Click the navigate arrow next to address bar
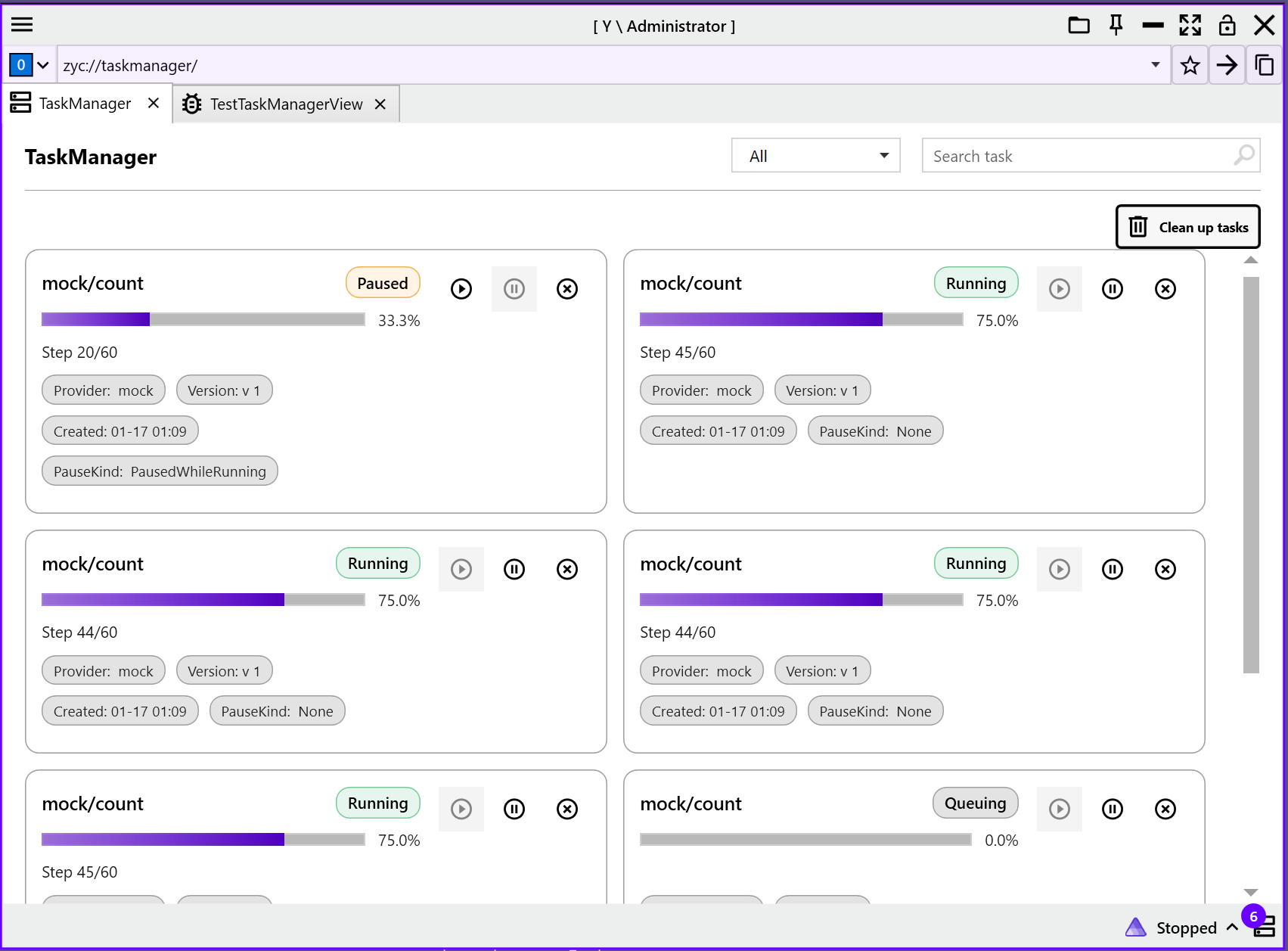 [x=1227, y=65]
